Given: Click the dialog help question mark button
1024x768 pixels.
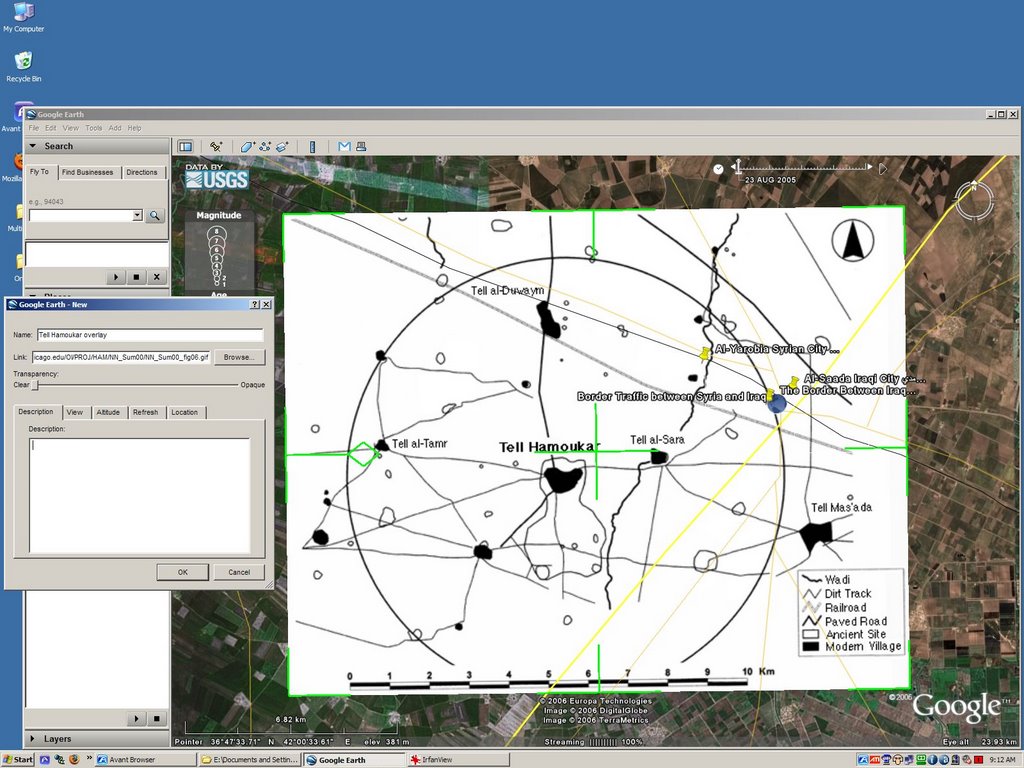Looking at the screenshot, I should tap(255, 304).
